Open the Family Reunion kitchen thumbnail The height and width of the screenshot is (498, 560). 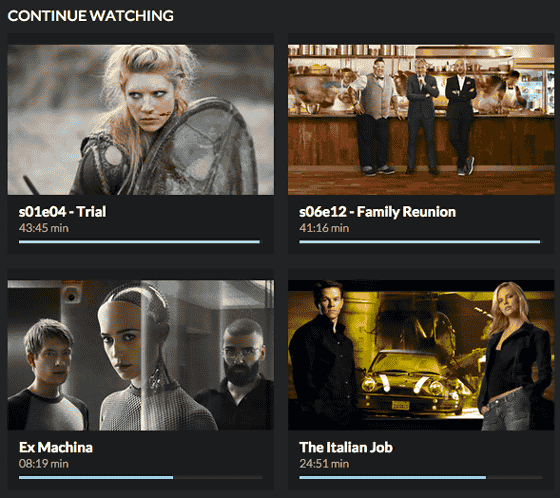(421, 120)
